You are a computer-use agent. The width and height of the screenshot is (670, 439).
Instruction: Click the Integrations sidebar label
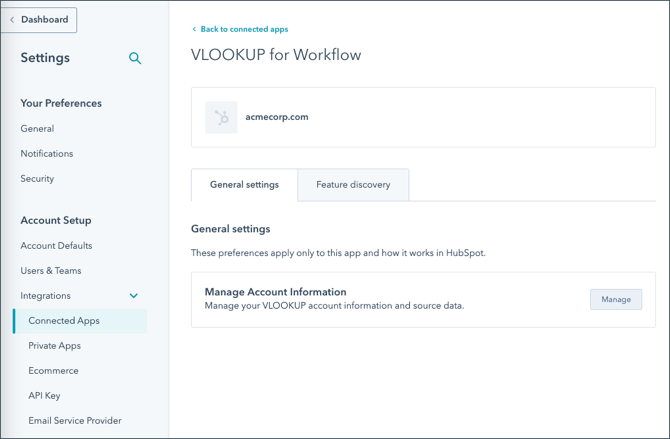[x=46, y=296]
